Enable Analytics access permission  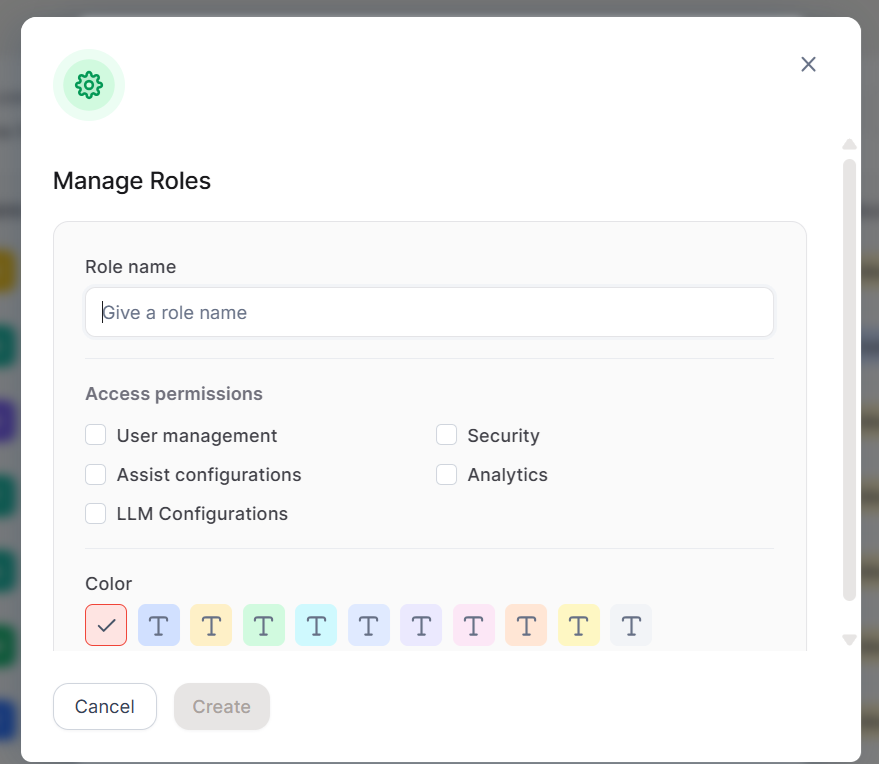[446, 473]
